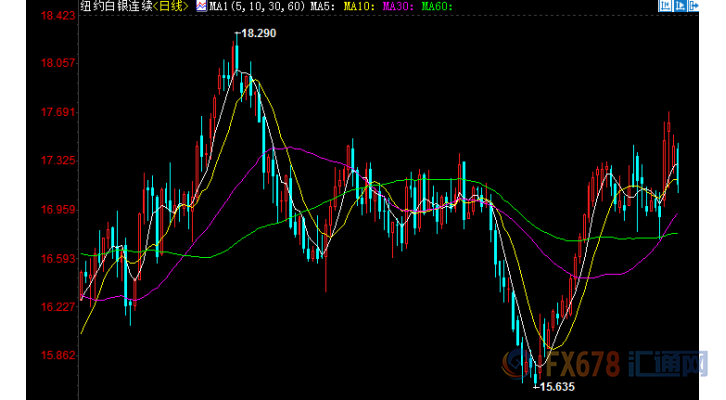This screenshot has height=400, width=726.
Task: Open the 日线 period selector
Action: pyautogui.click(x=173, y=7)
